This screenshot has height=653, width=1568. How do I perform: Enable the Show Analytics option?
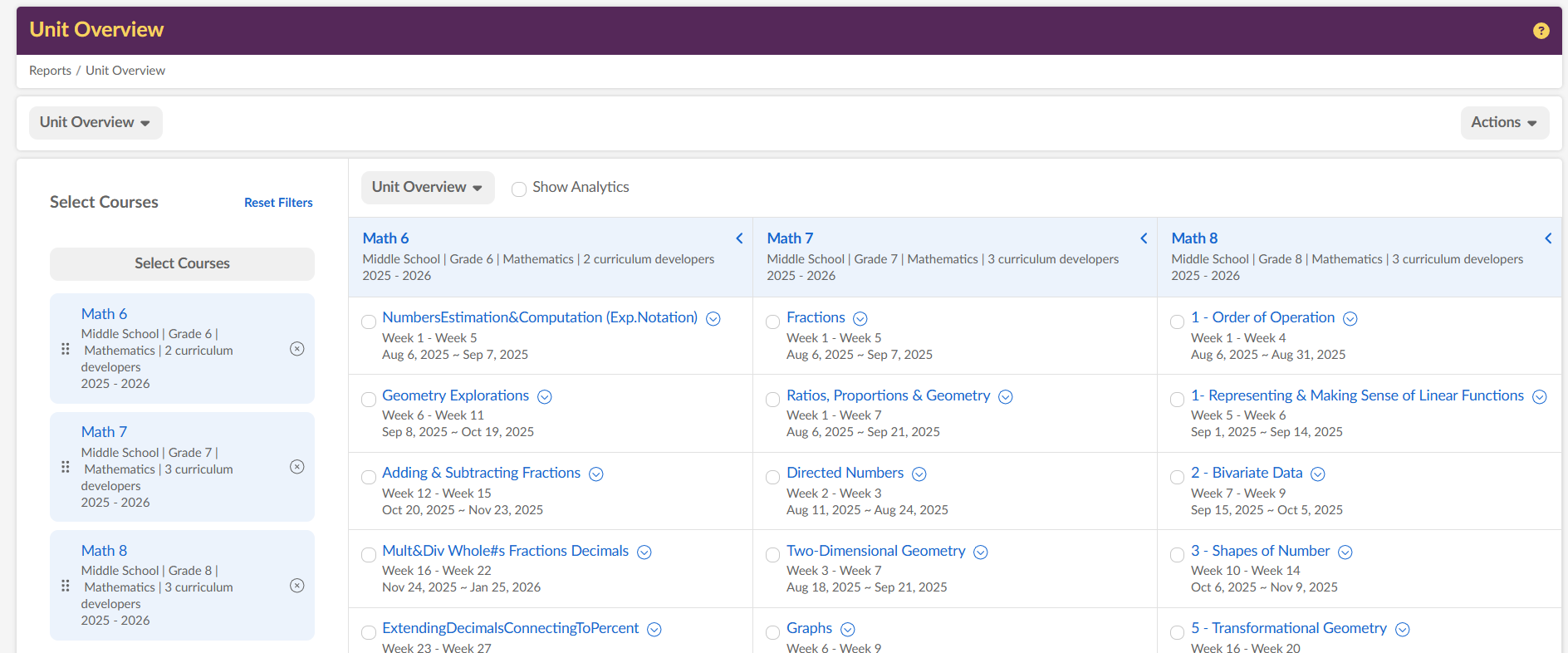pos(519,189)
